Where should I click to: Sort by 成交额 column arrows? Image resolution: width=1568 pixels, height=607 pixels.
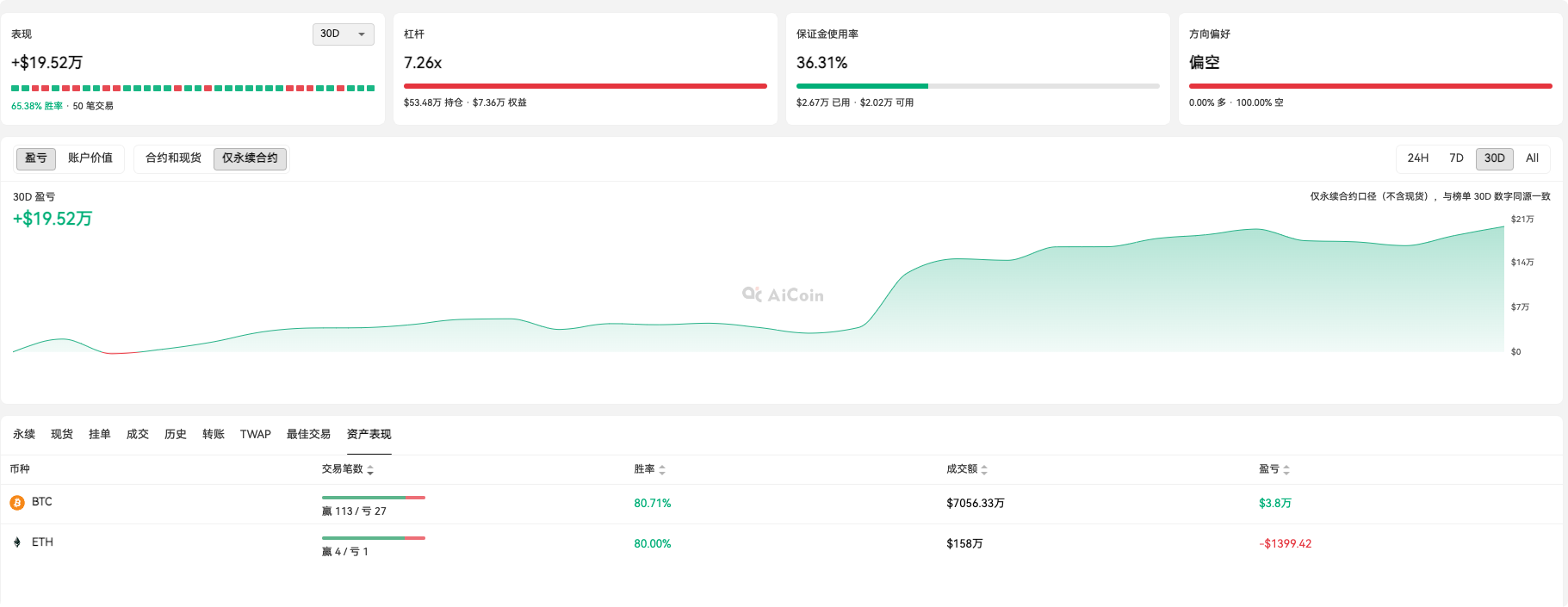pos(984,469)
